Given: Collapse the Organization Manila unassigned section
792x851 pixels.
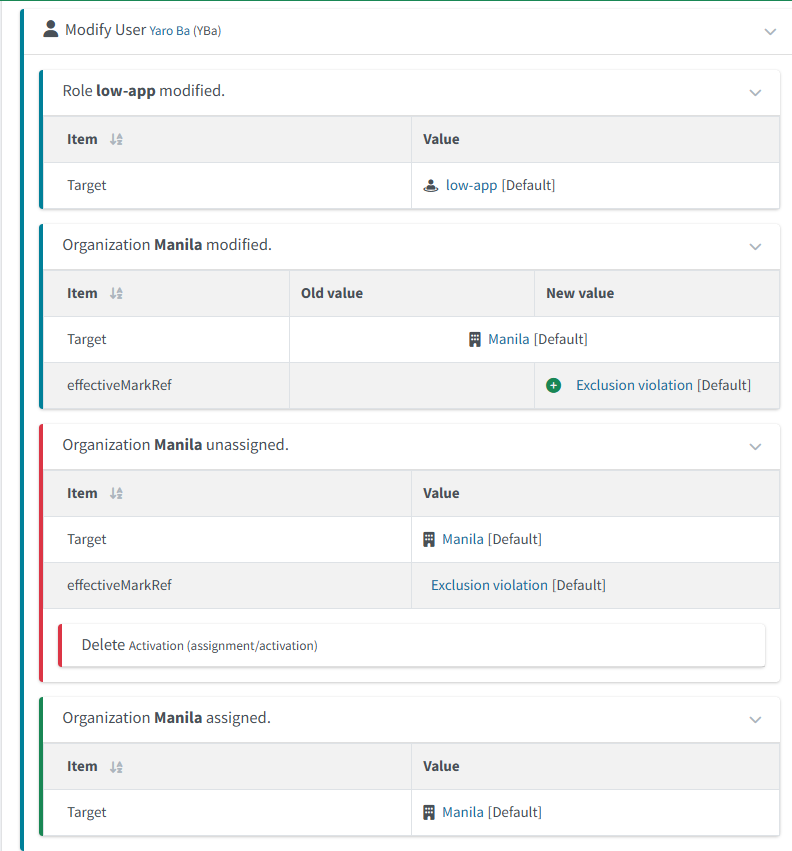Looking at the screenshot, I should point(755,446).
